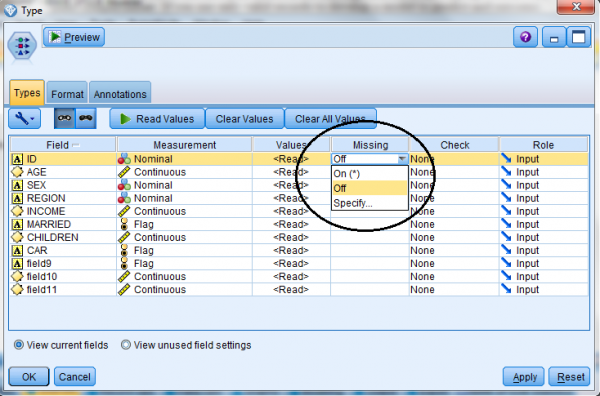600x396 pixels.
Task: Click the string type icon for ID
Action: point(17,159)
